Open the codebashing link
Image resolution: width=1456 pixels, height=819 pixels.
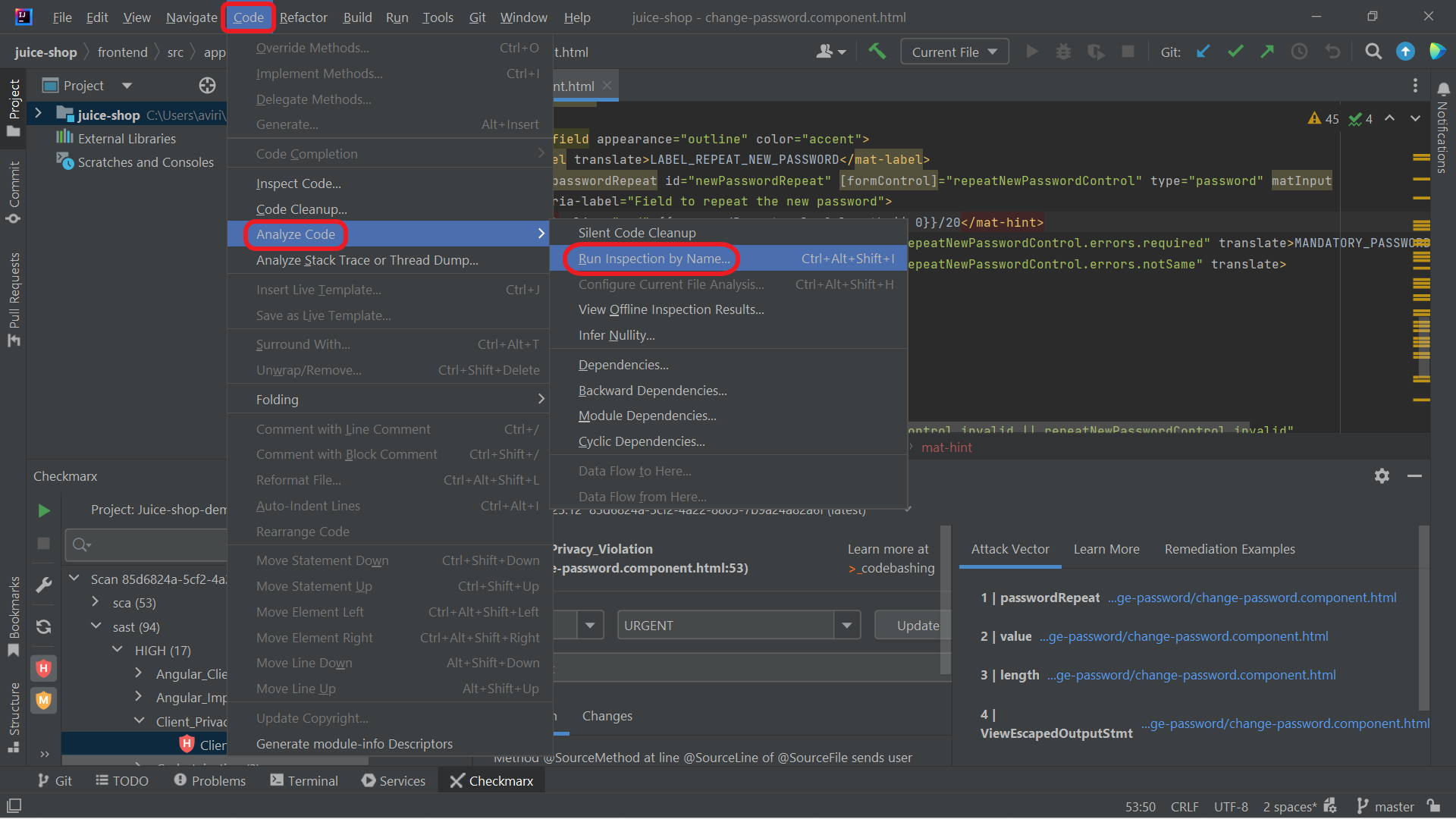(x=892, y=568)
